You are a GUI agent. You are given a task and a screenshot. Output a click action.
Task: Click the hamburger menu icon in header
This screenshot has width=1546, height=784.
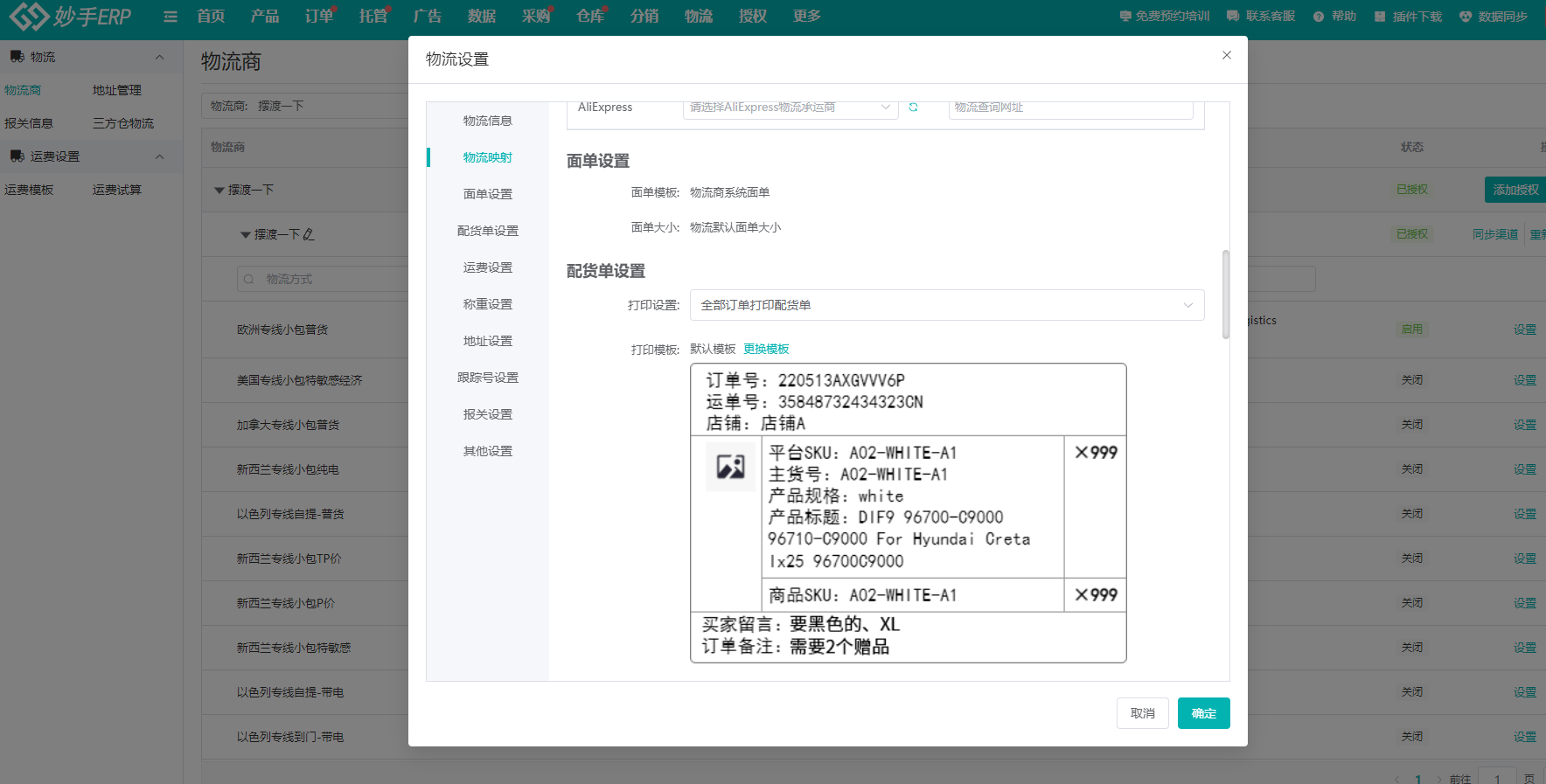(171, 17)
